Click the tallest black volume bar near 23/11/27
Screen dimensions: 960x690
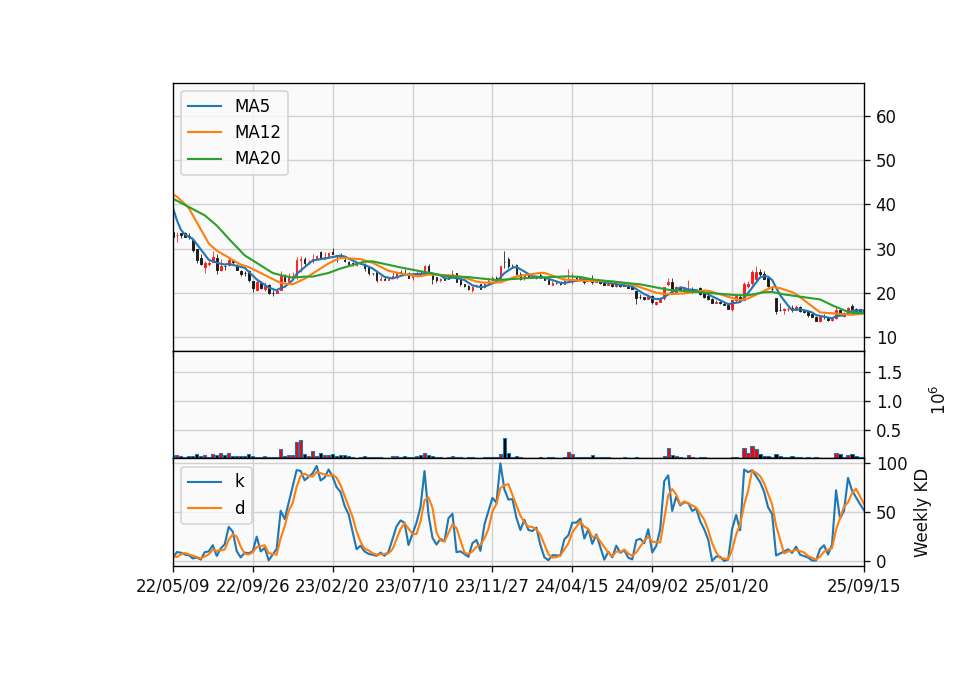point(505,448)
